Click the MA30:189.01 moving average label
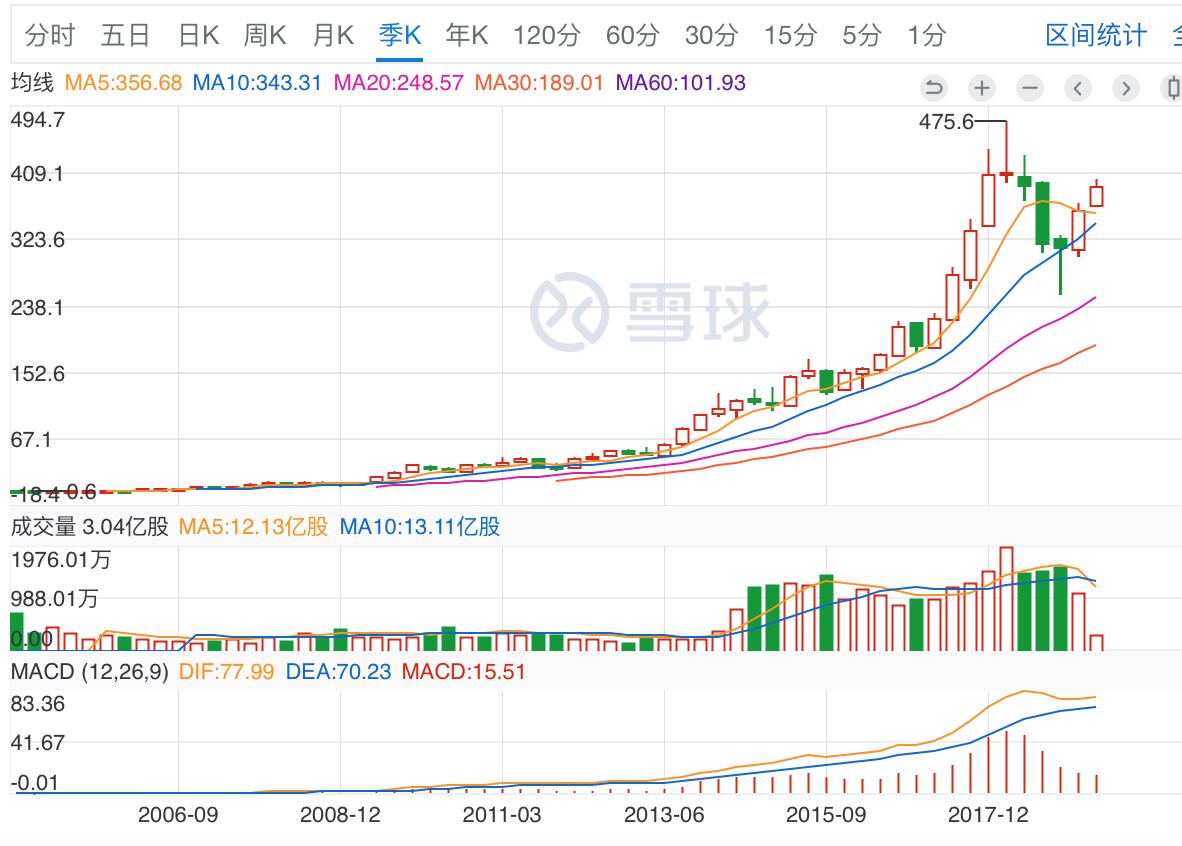 539,83
